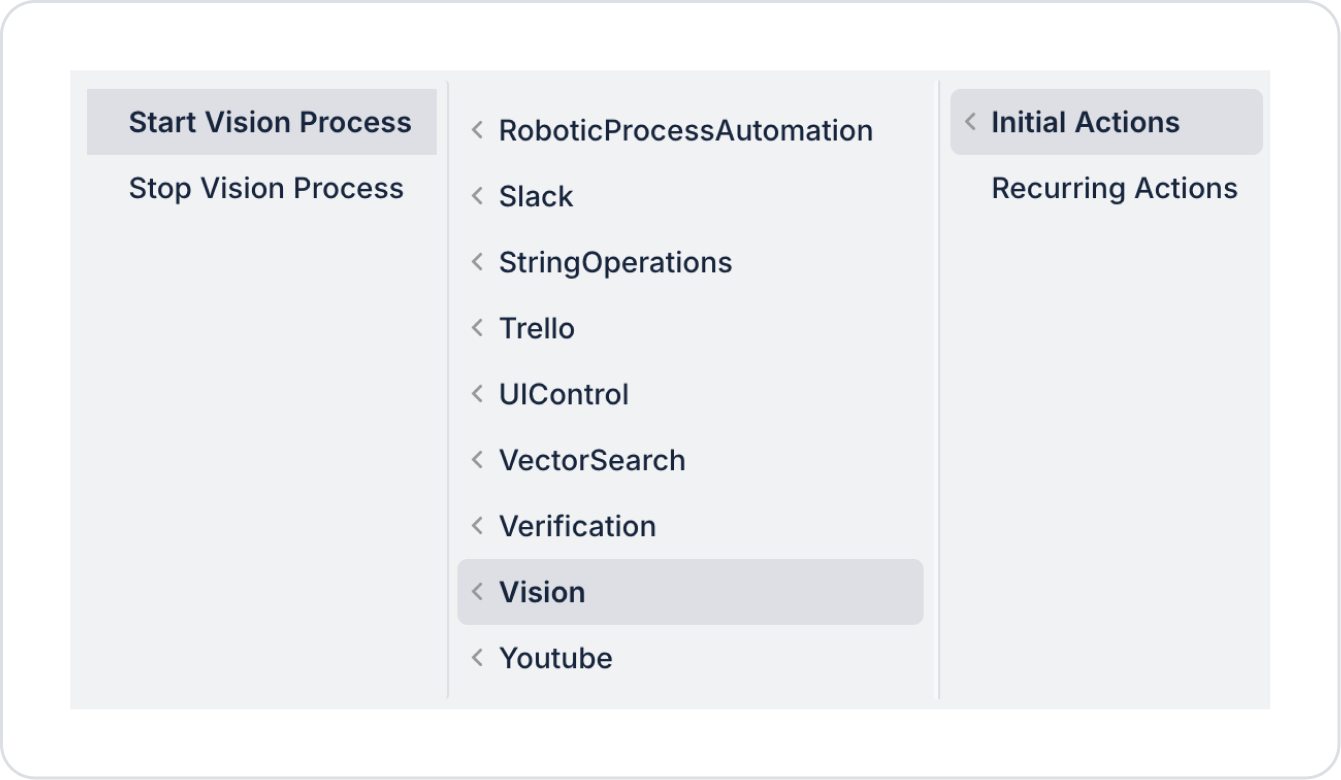
Task: Open the StringOperations category
Action: coord(615,262)
